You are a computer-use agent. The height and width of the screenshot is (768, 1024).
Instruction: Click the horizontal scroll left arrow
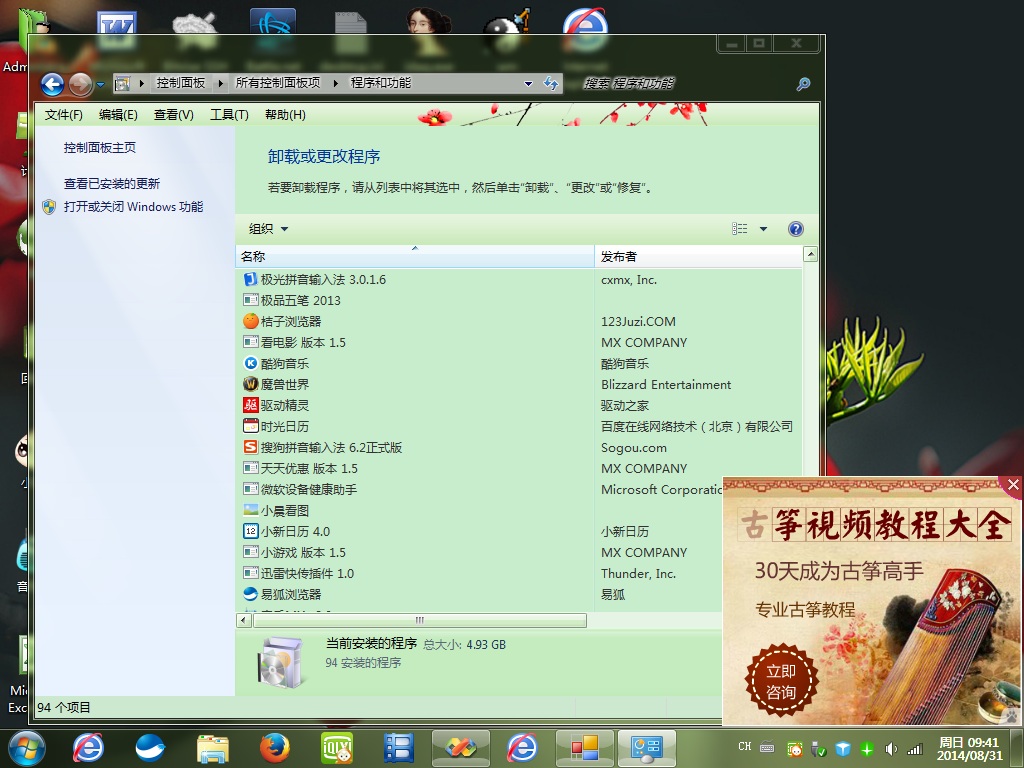coord(244,620)
